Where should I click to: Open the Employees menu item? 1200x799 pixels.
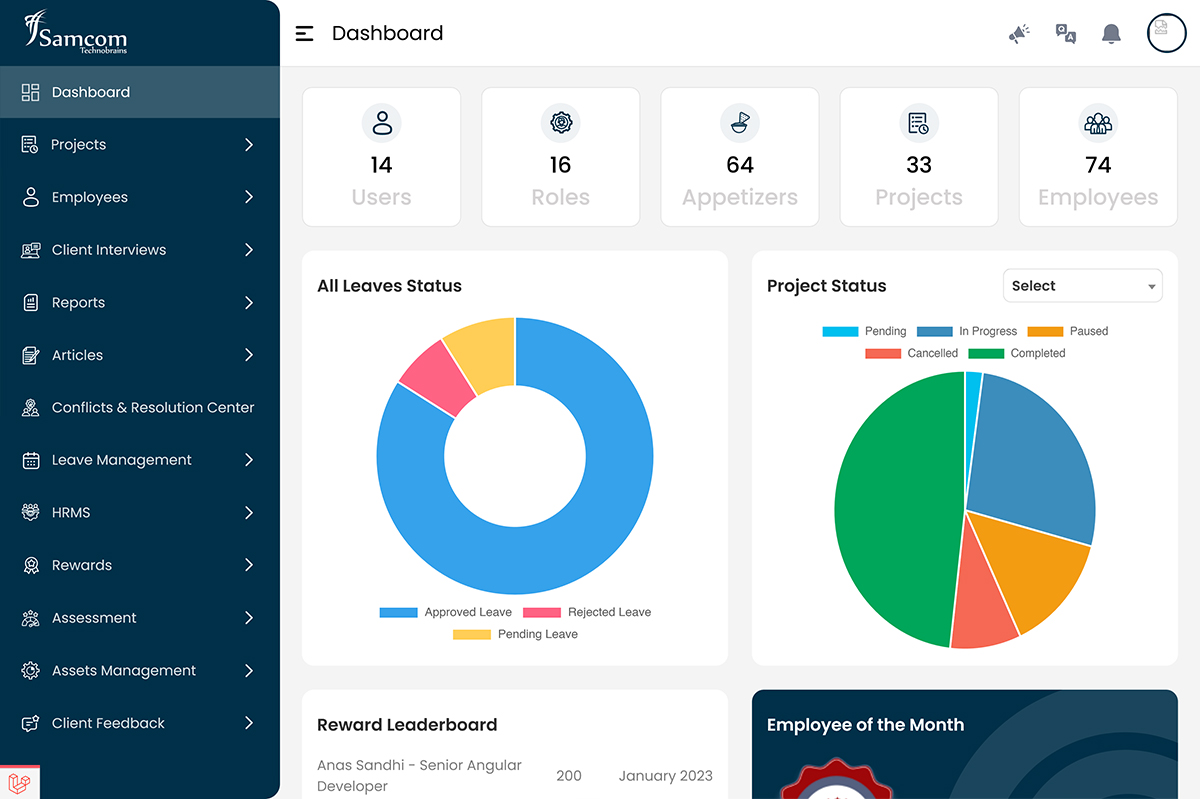140,197
